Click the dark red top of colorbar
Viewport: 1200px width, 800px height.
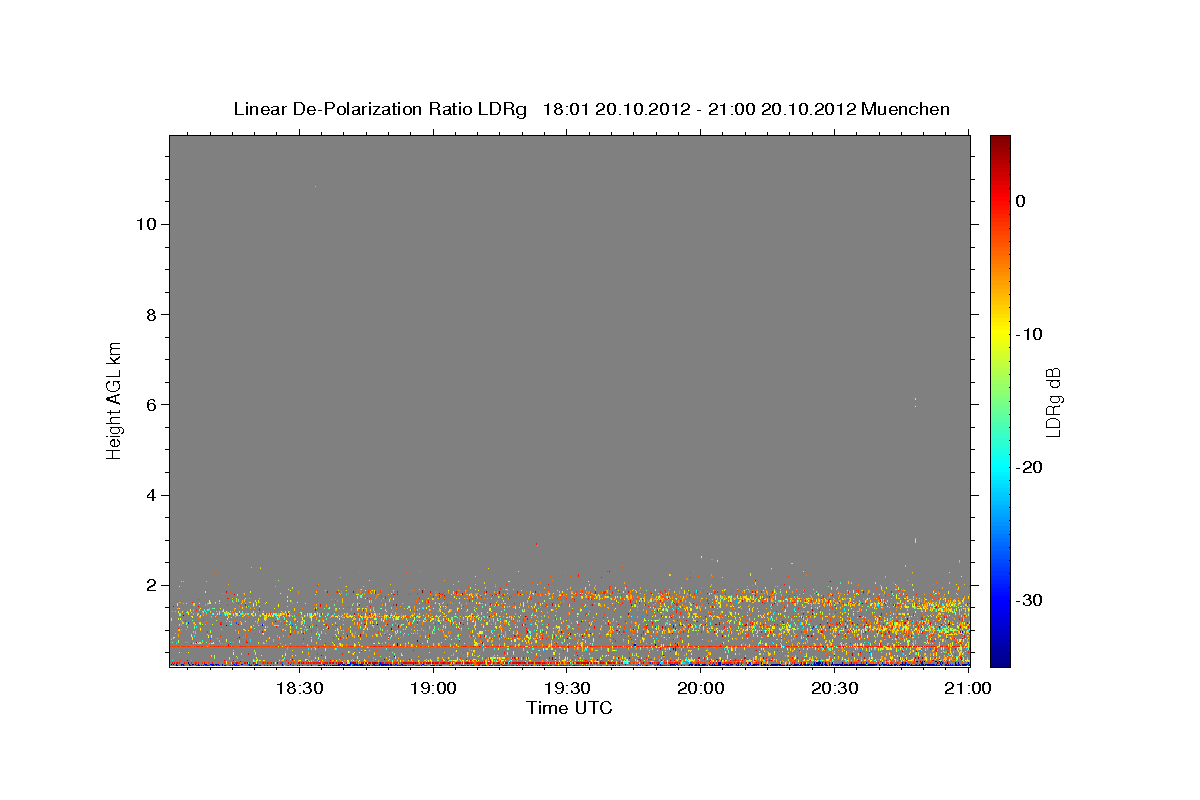(x=1000, y=142)
